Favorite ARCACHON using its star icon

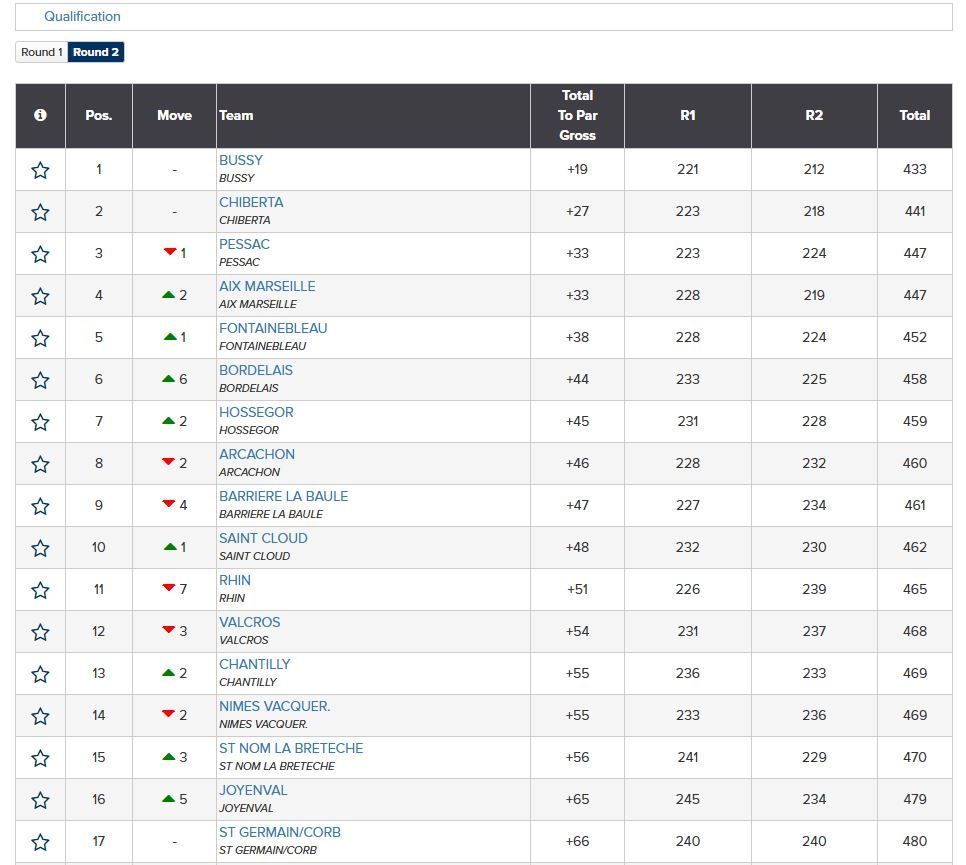tap(40, 464)
